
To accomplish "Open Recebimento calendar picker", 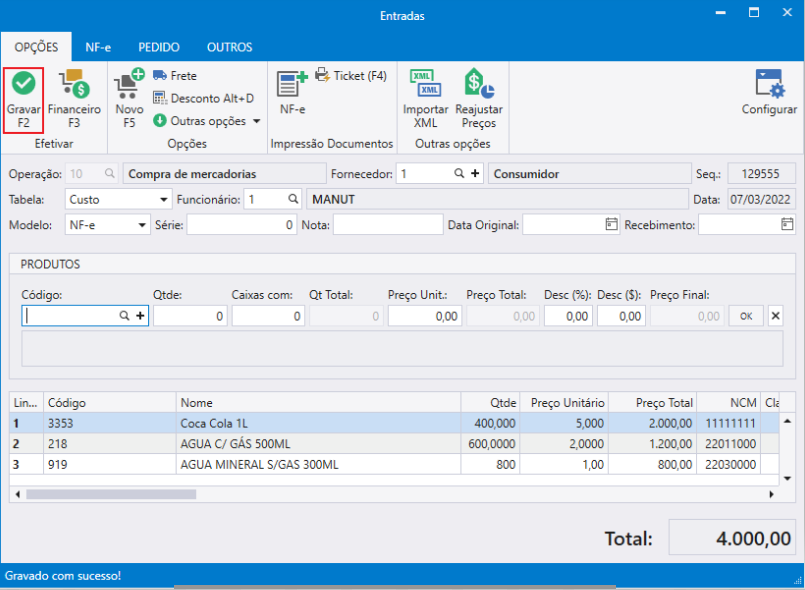I will 787,224.
